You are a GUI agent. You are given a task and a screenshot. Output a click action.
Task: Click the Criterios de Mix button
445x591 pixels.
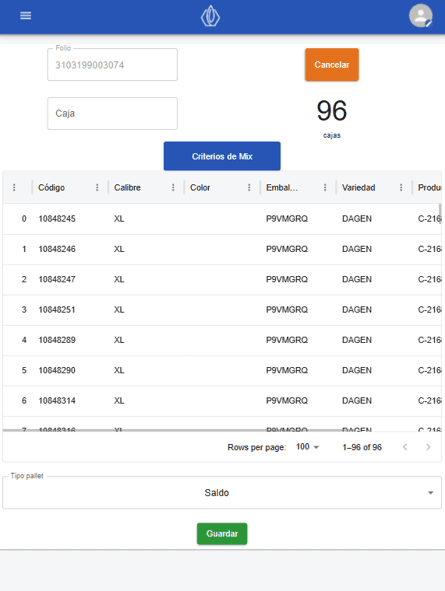222,156
